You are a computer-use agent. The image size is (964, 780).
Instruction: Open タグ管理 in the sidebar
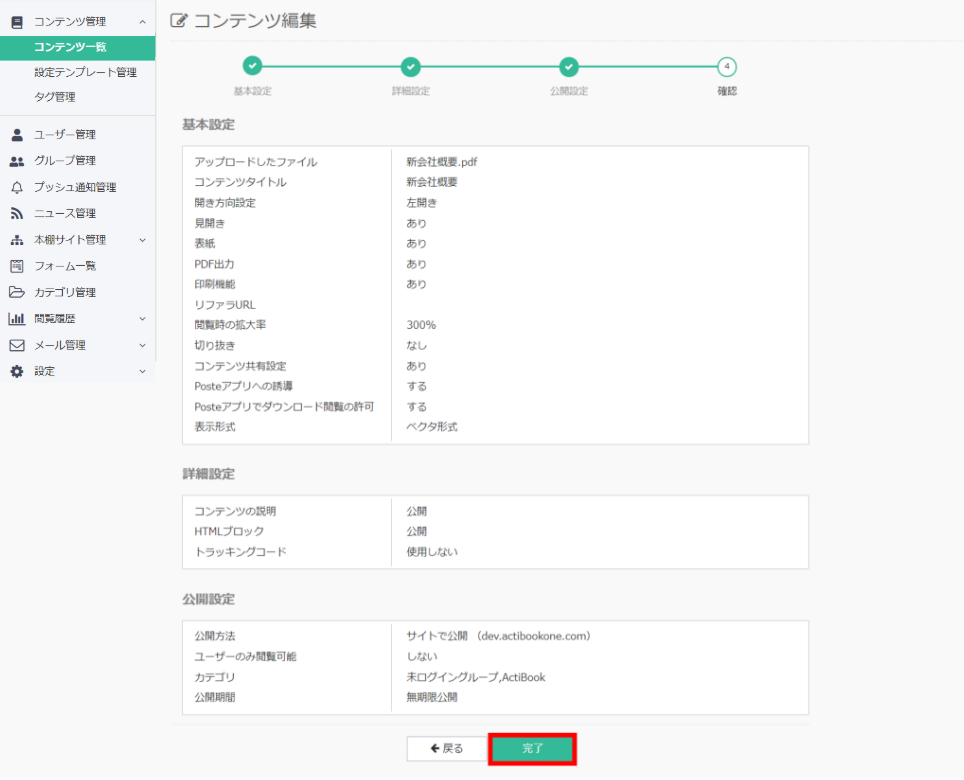(x=55, y=97)
